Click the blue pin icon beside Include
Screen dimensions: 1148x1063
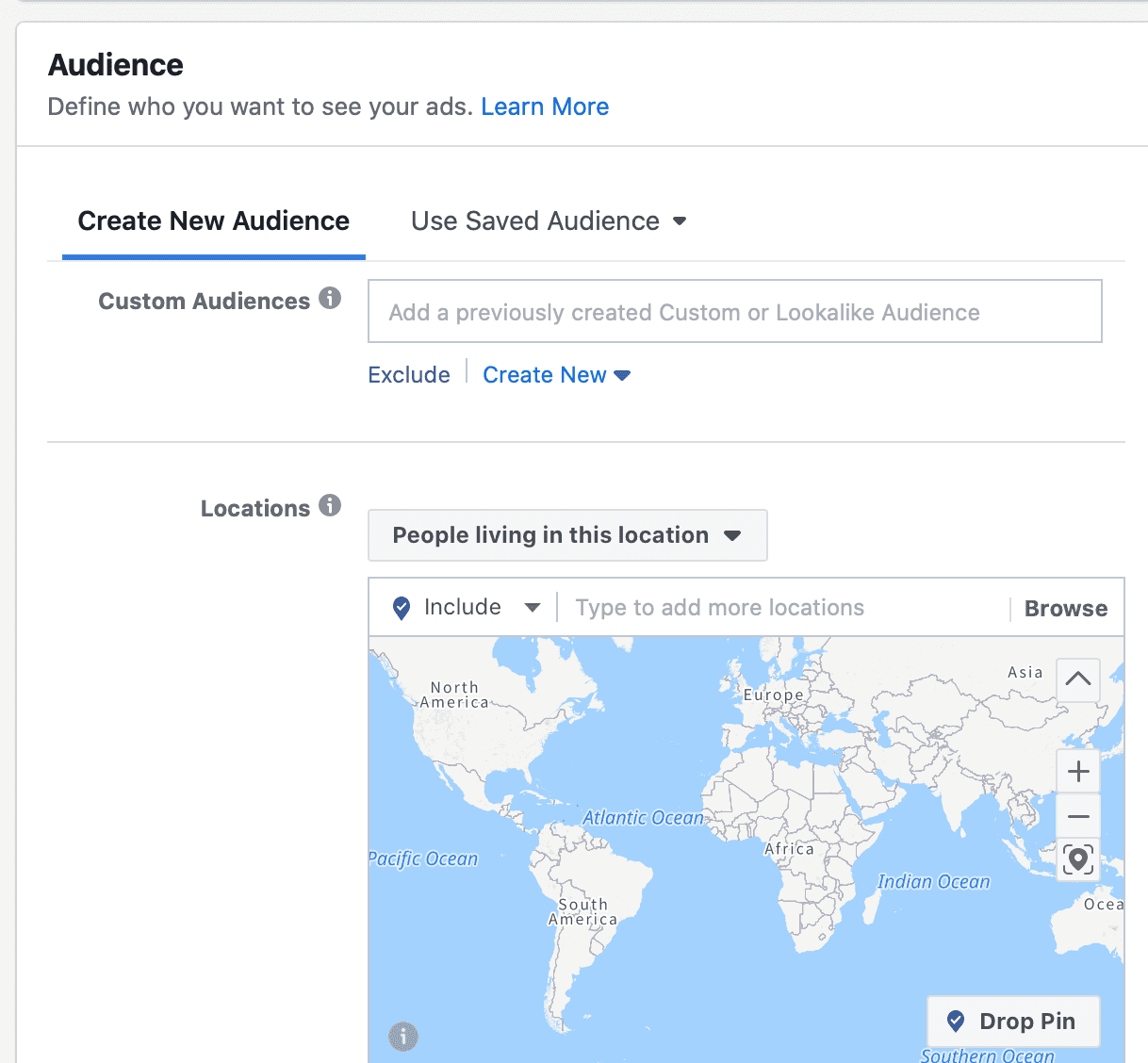[401, 607]
